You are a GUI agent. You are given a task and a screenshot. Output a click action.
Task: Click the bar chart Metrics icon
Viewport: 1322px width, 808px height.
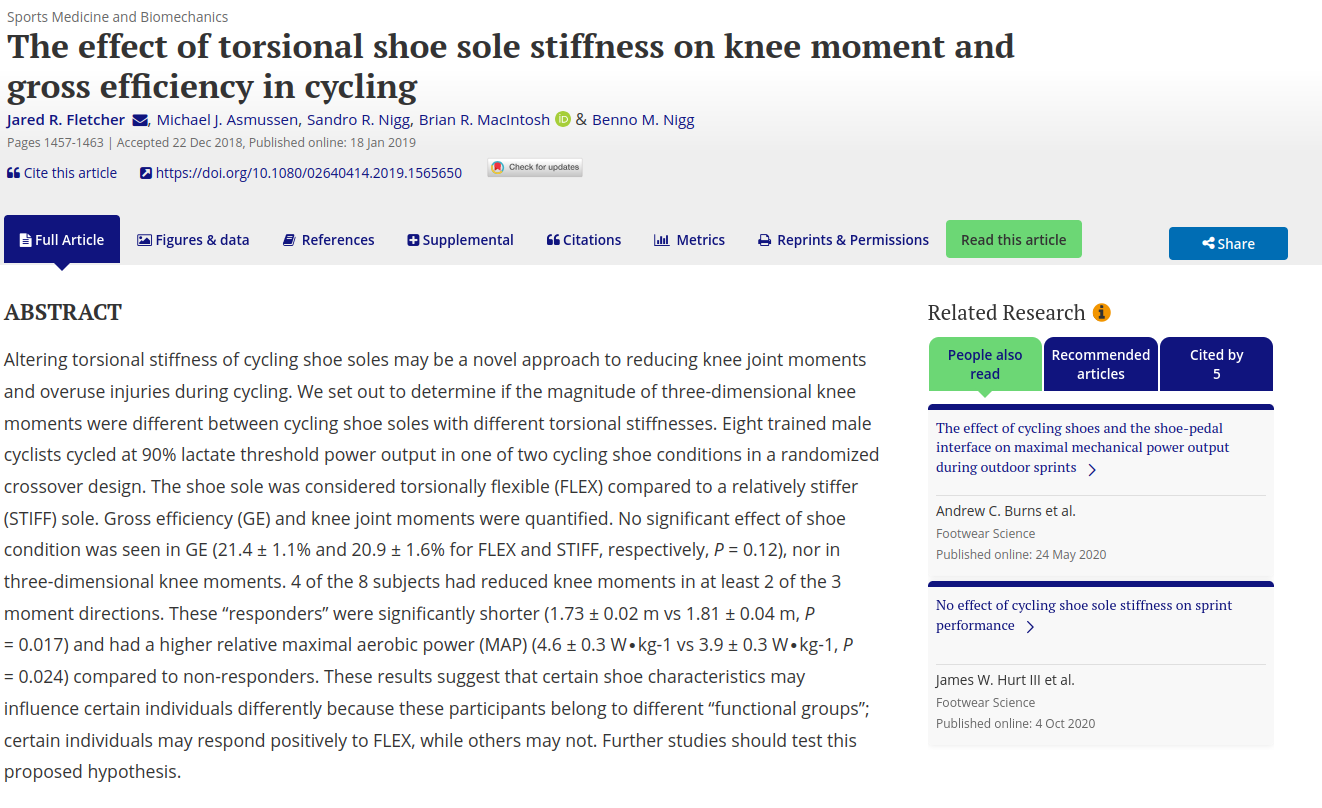pos(661,240)
